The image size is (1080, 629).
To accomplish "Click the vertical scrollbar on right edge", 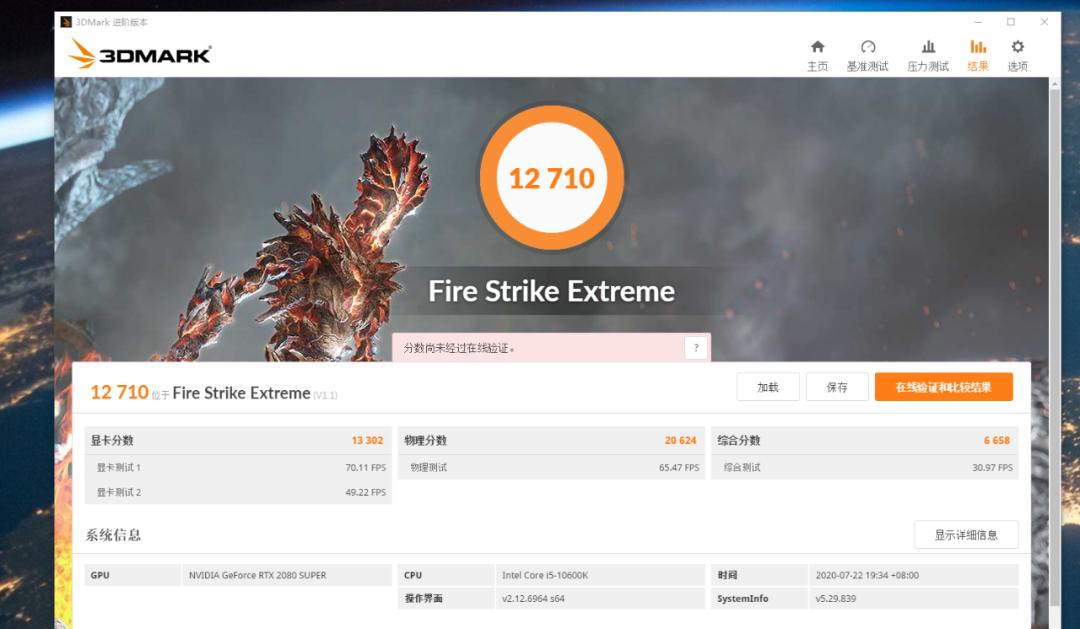I will click(x=1054, y=300).
